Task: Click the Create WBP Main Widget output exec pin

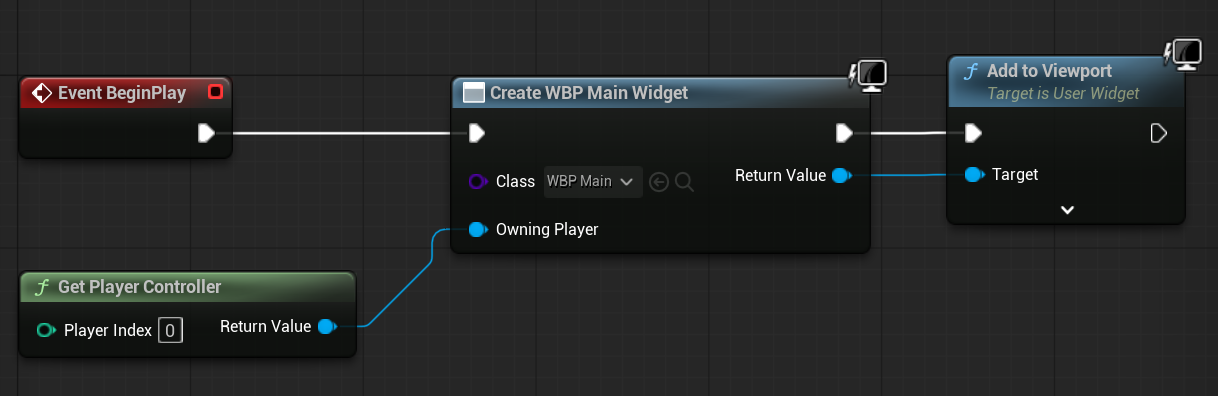Action: coord(844,133)
